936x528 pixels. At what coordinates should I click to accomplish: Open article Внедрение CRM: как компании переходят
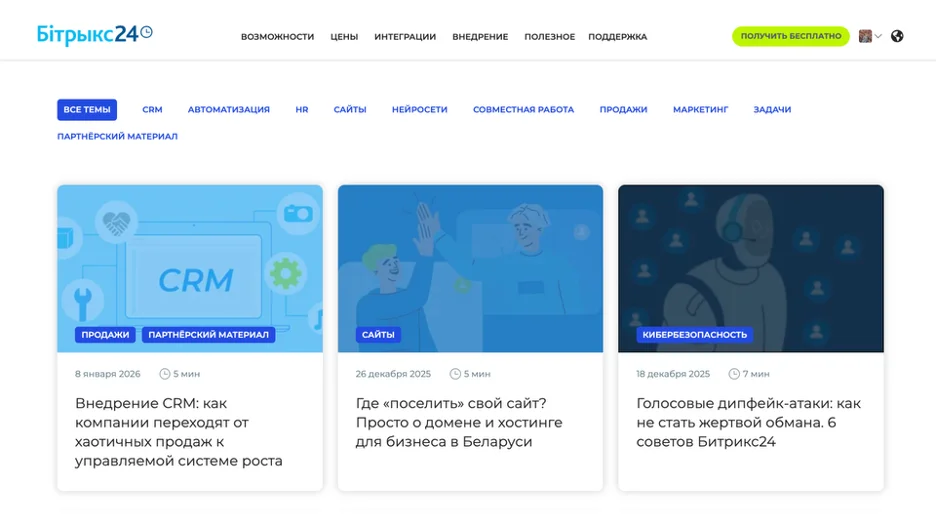tap(179, 432)
